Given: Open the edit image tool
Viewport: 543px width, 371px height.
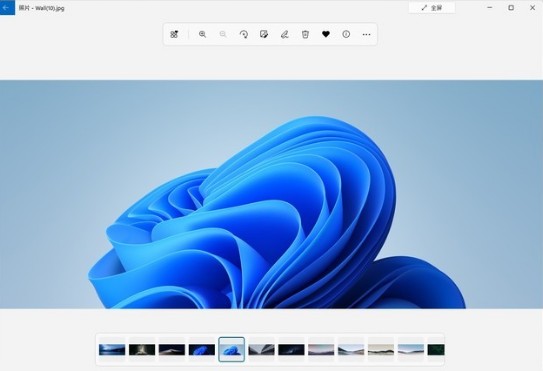Looking at the screenshot, I should (x=264, y=34).
